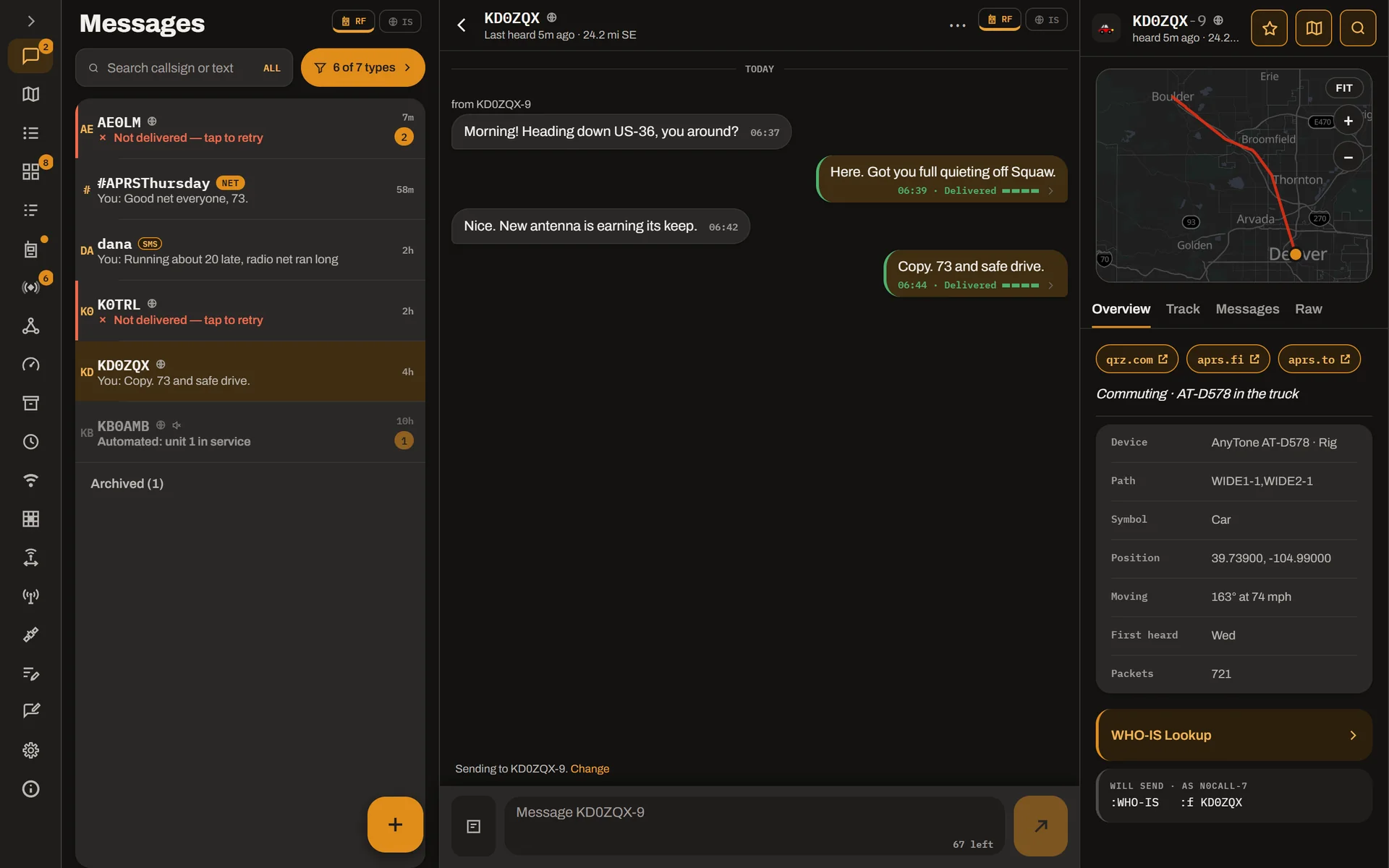This screenshot has height=868, width=1389.
Task: Open the archive box sidebar icon
Action: (x=30, y=403)
